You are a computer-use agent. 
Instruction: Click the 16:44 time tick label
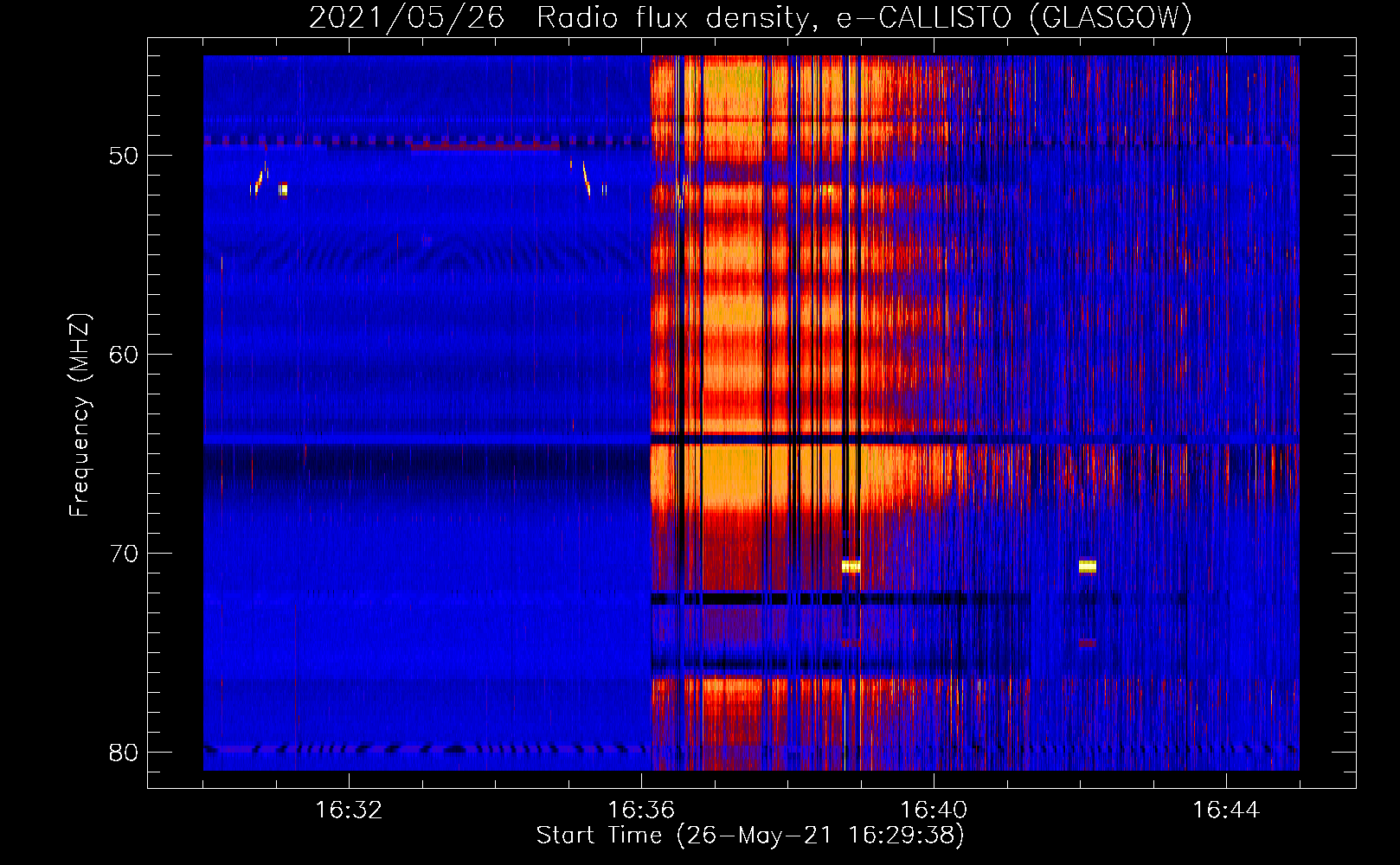[1226, 811]
